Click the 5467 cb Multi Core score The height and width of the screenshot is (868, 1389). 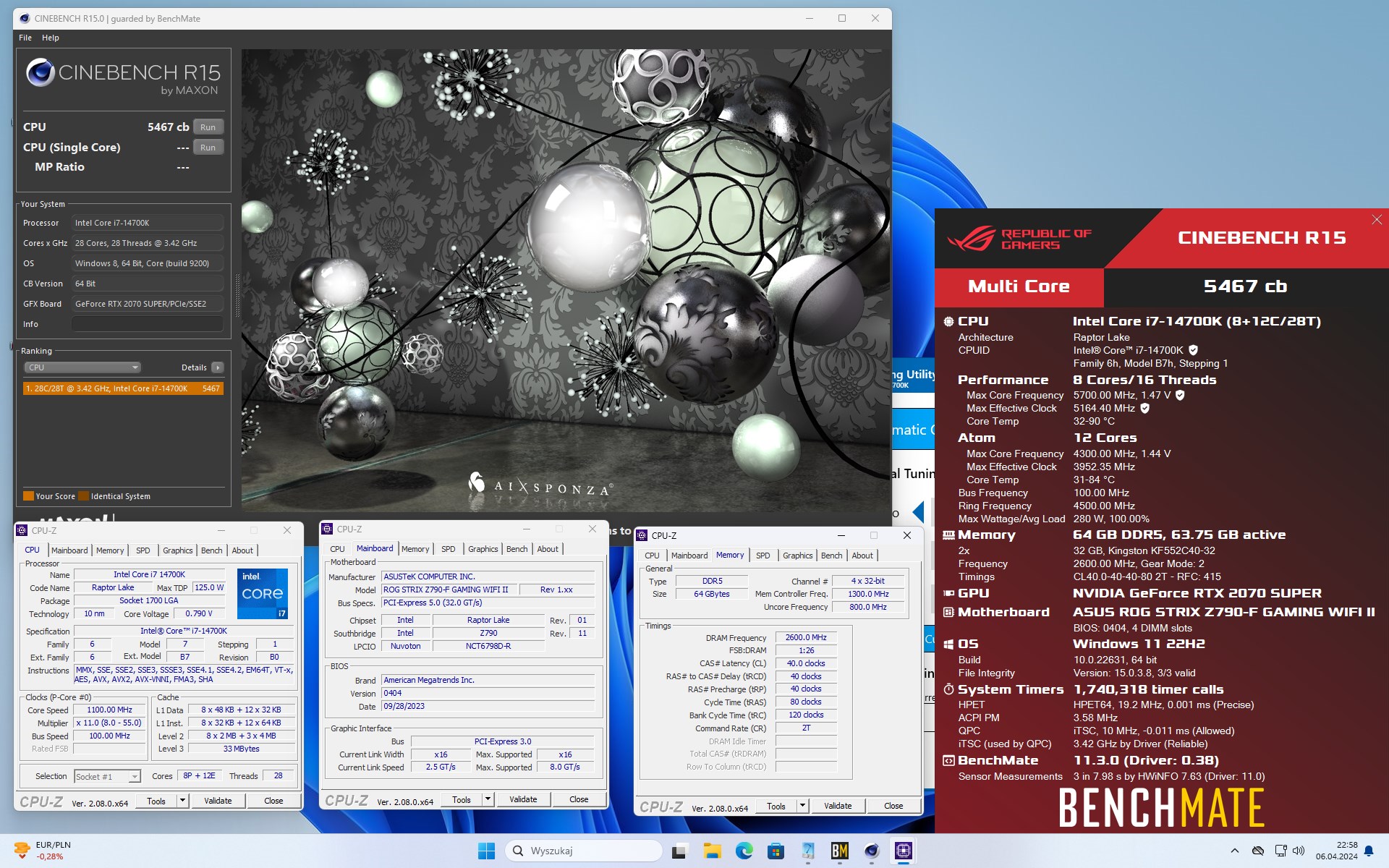point(1245,286)
